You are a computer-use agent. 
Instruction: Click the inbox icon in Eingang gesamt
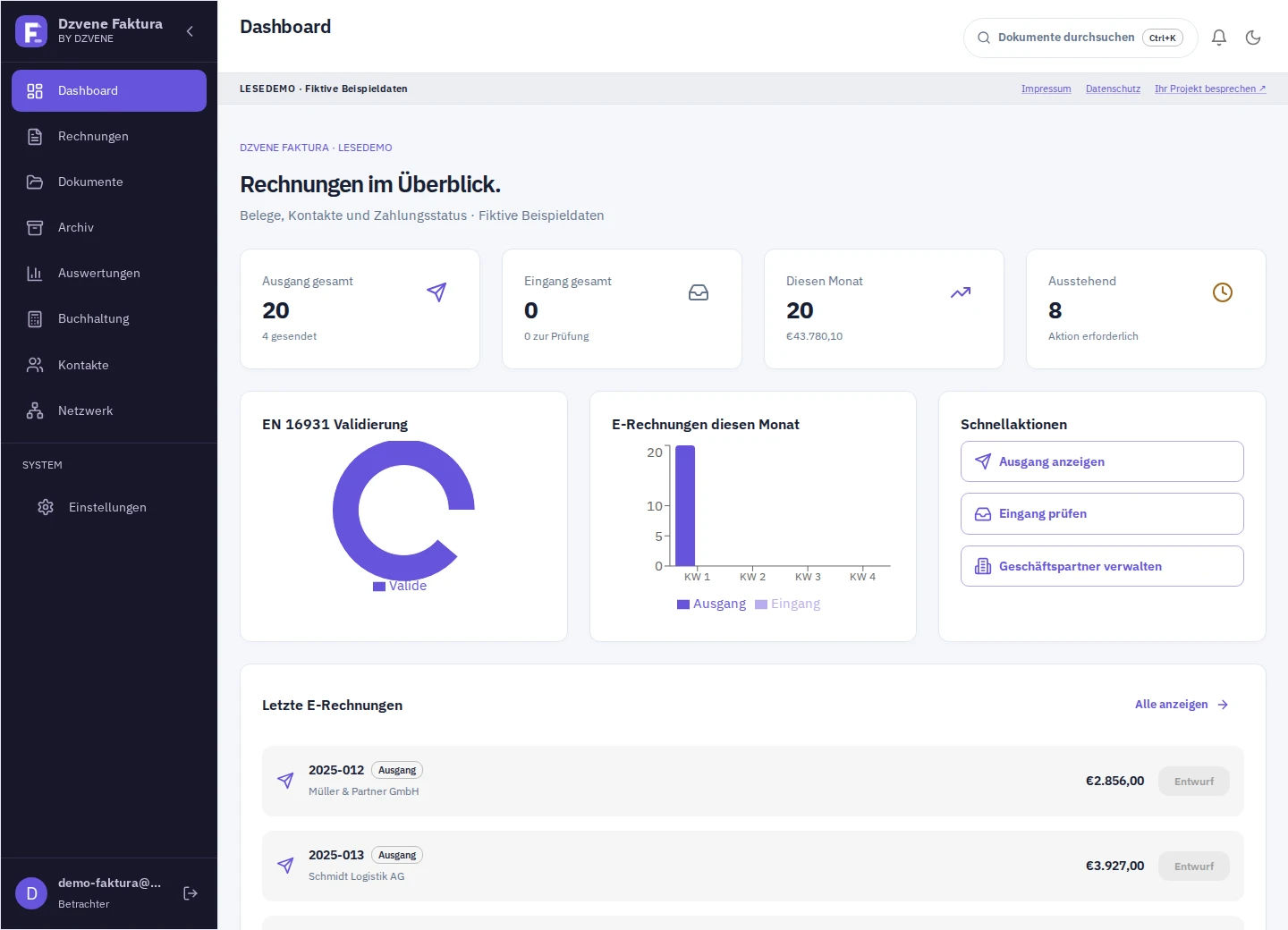pos(699,292)
